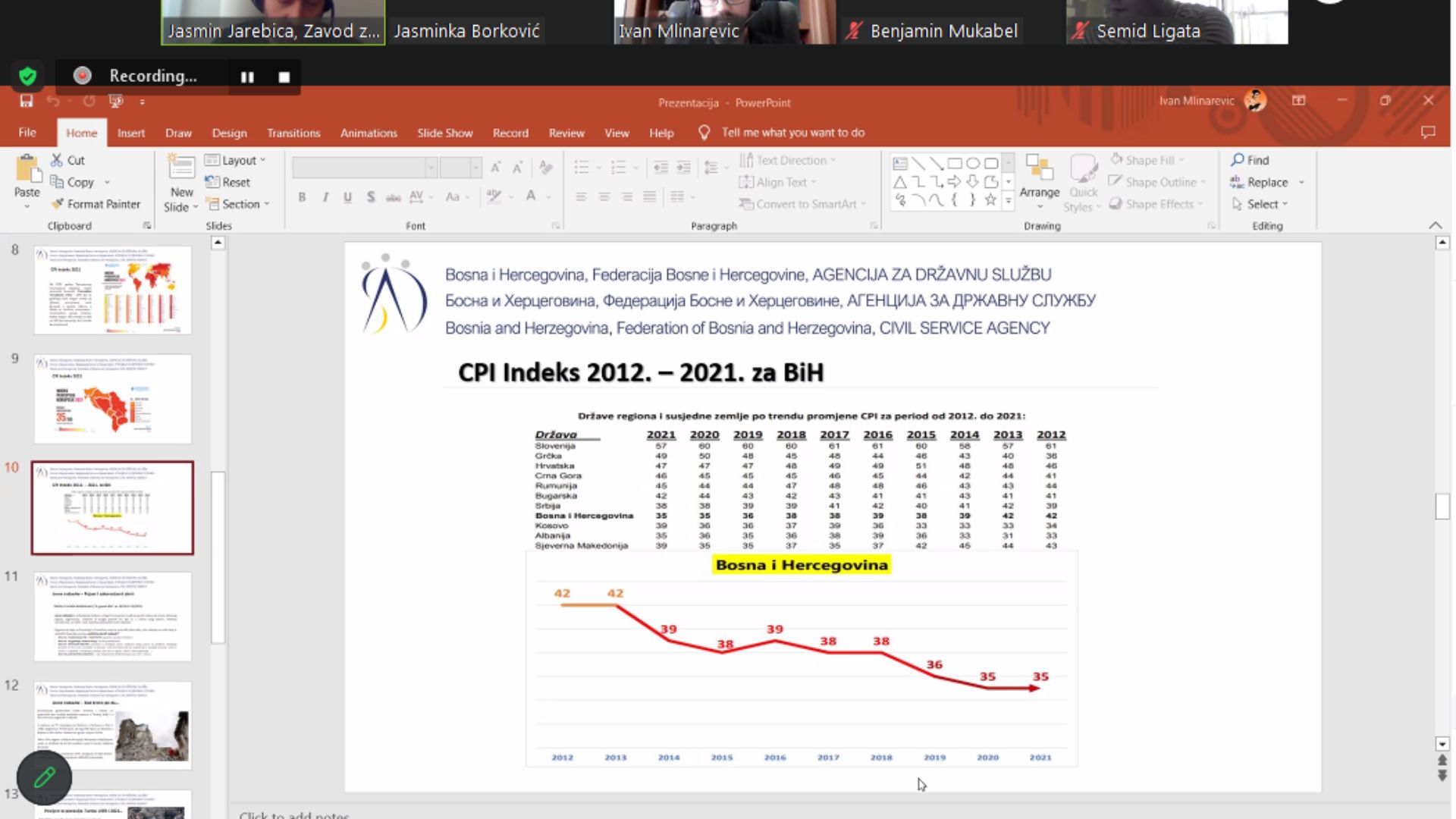Collapse the ribbon with chevron arrow
Screen dimensions: 1456x819
click(x=1435, y=225)
